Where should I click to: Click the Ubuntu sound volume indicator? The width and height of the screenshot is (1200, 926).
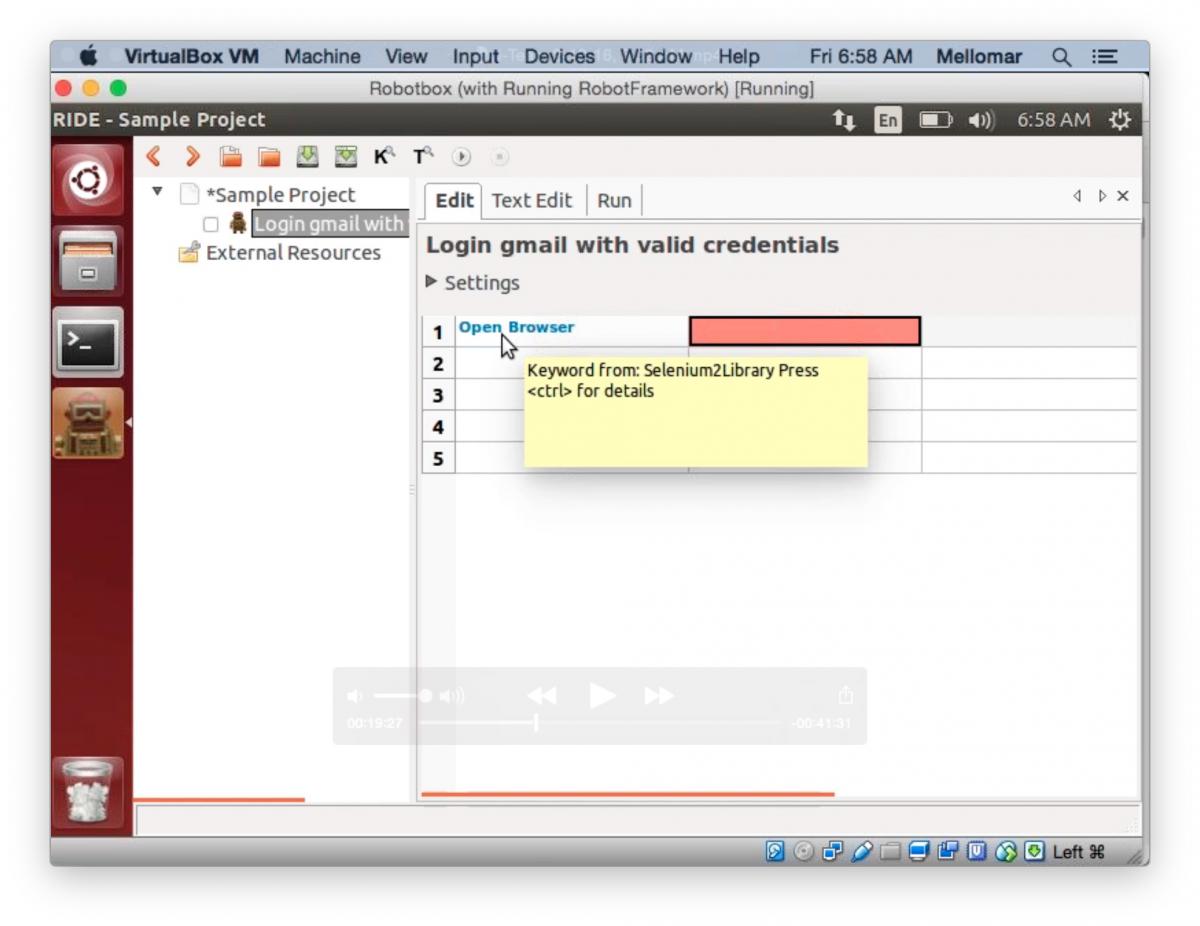[981, 120]
